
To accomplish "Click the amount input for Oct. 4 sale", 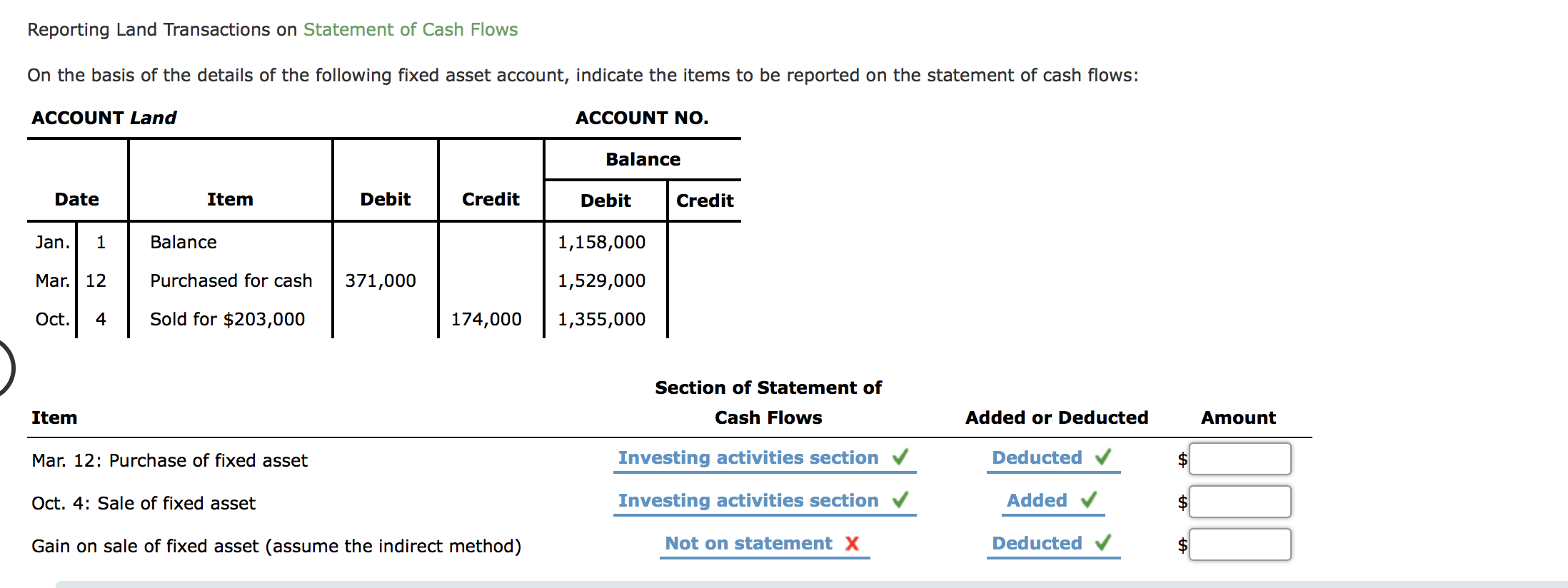I will click(x=1241, y=502).
